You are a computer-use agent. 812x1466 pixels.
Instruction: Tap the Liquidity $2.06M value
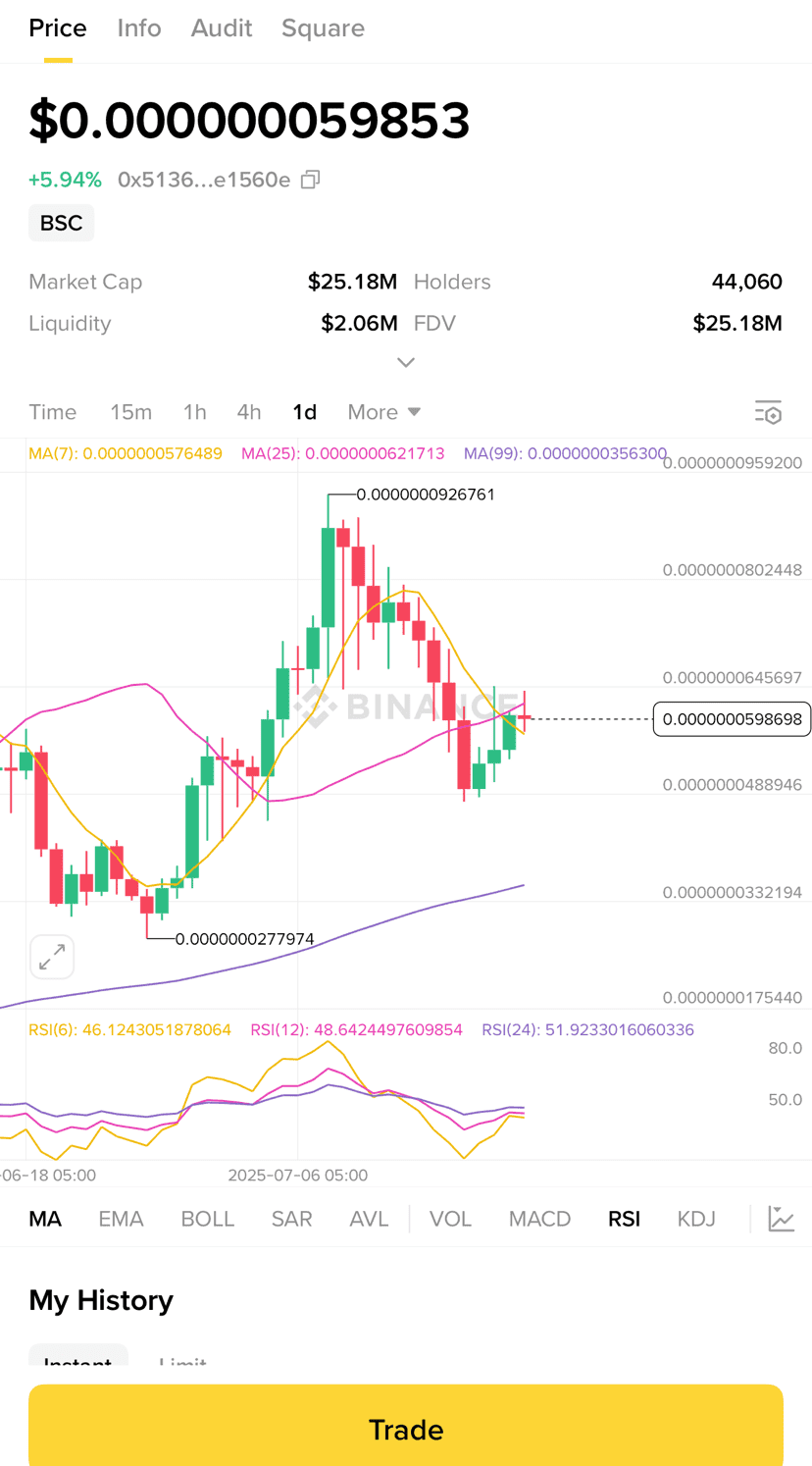[359, 323]
